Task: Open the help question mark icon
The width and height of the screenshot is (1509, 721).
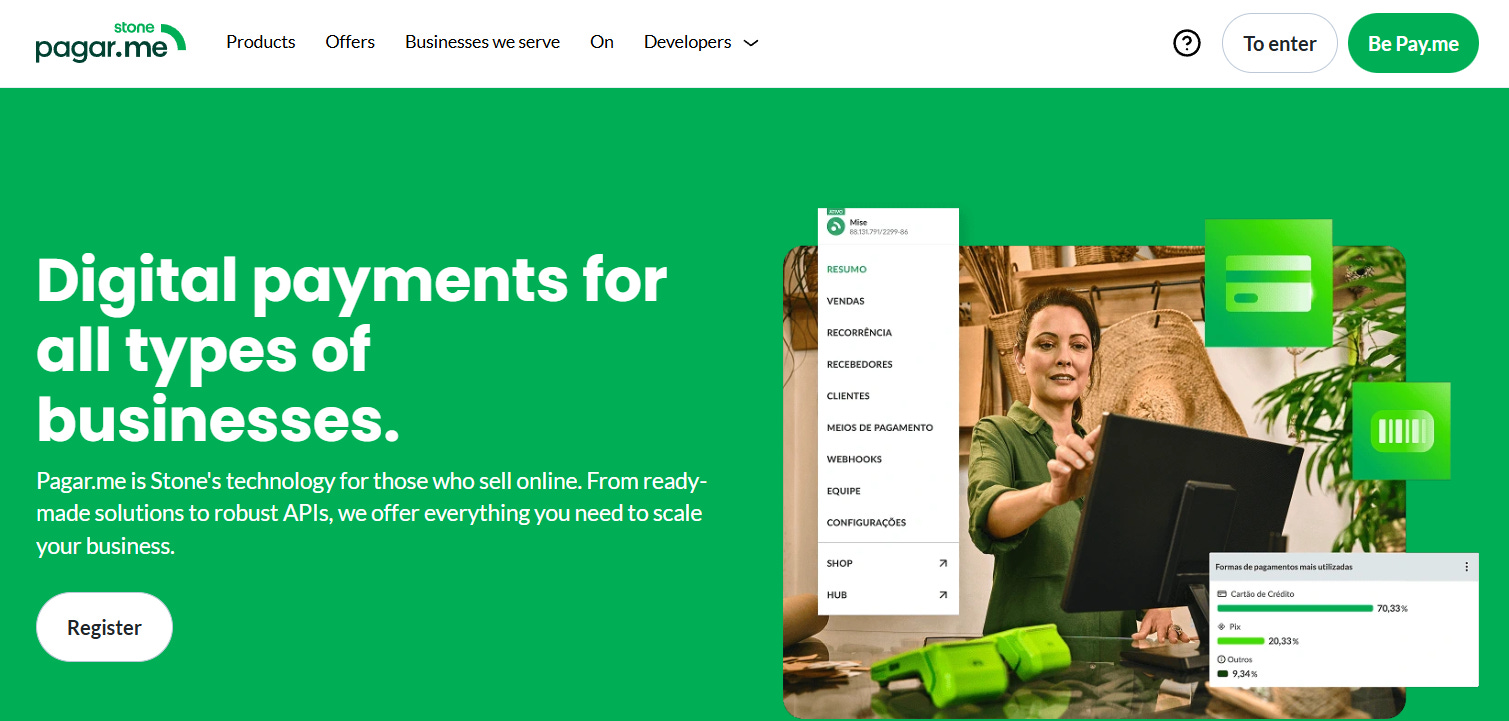Action: (x=1186, y=43)
